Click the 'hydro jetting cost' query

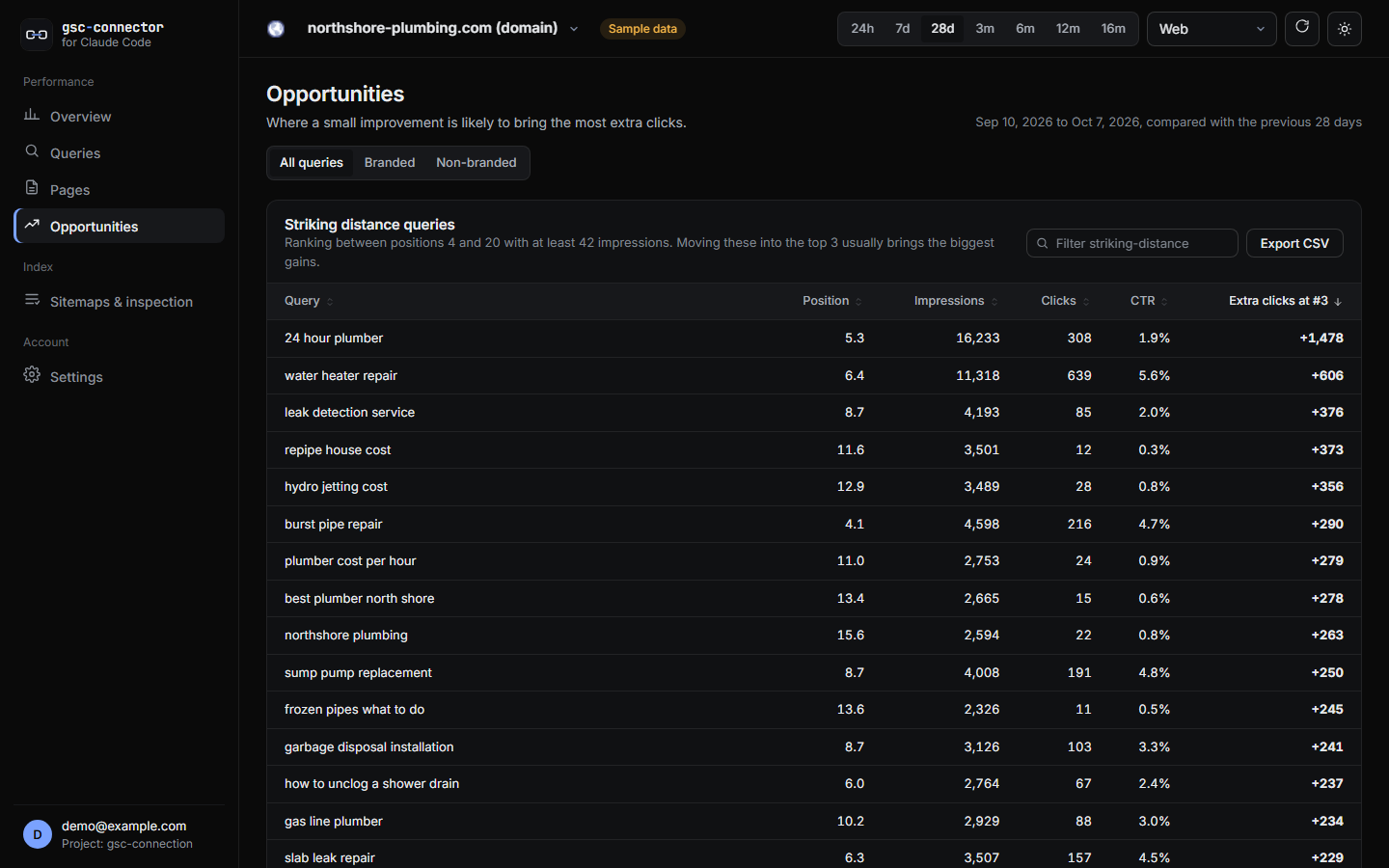click(336, 487)
